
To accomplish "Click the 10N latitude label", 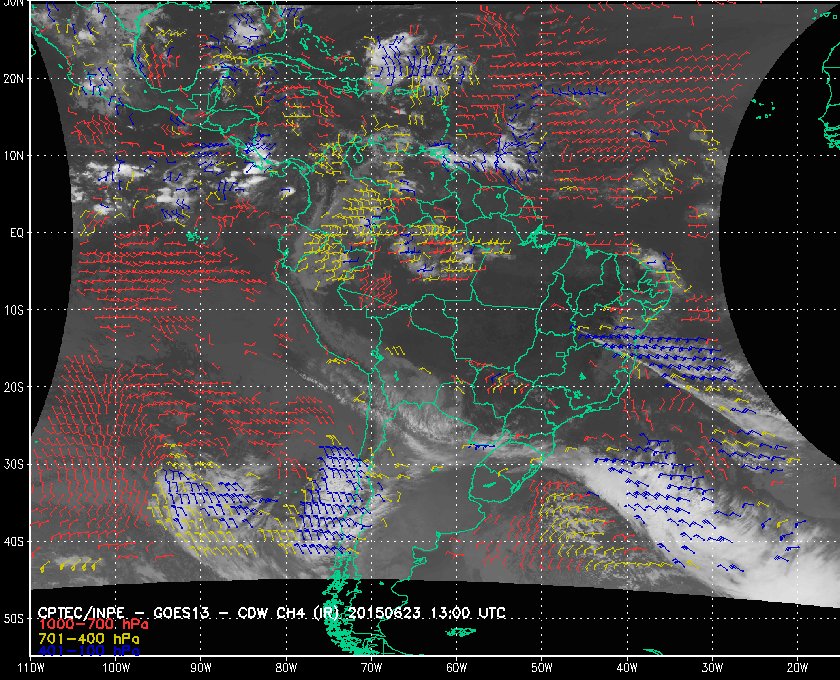I will click(x=14, y=156).
